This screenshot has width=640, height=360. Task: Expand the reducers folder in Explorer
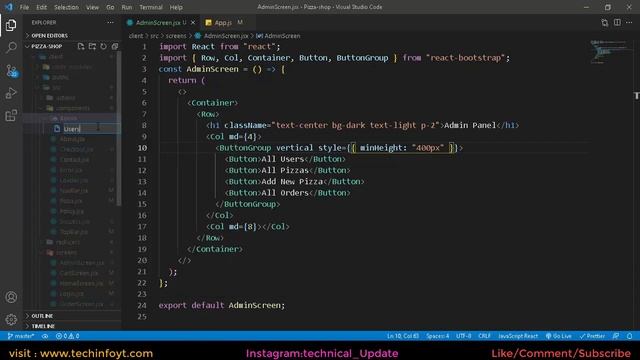click(68, 242)
